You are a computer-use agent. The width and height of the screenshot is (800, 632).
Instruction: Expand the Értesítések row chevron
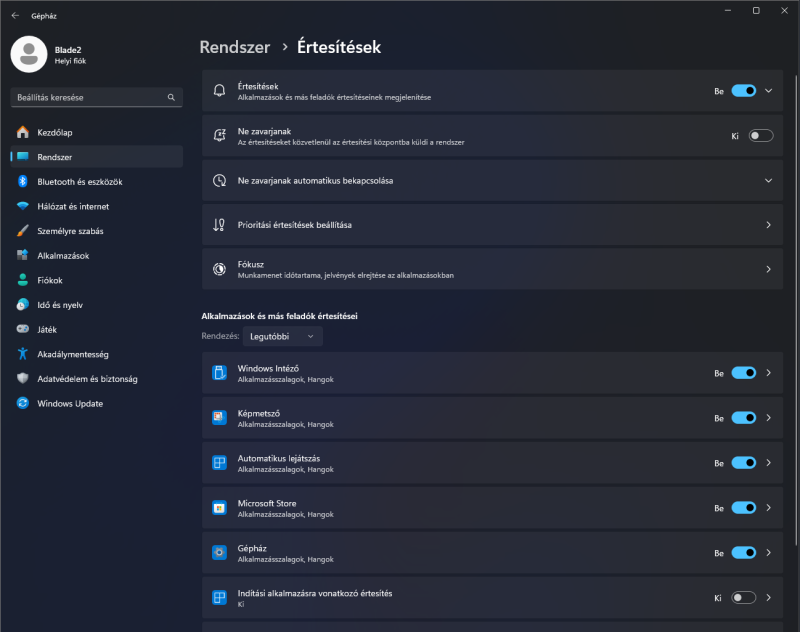pyautogui.click(x=768, y=91)
